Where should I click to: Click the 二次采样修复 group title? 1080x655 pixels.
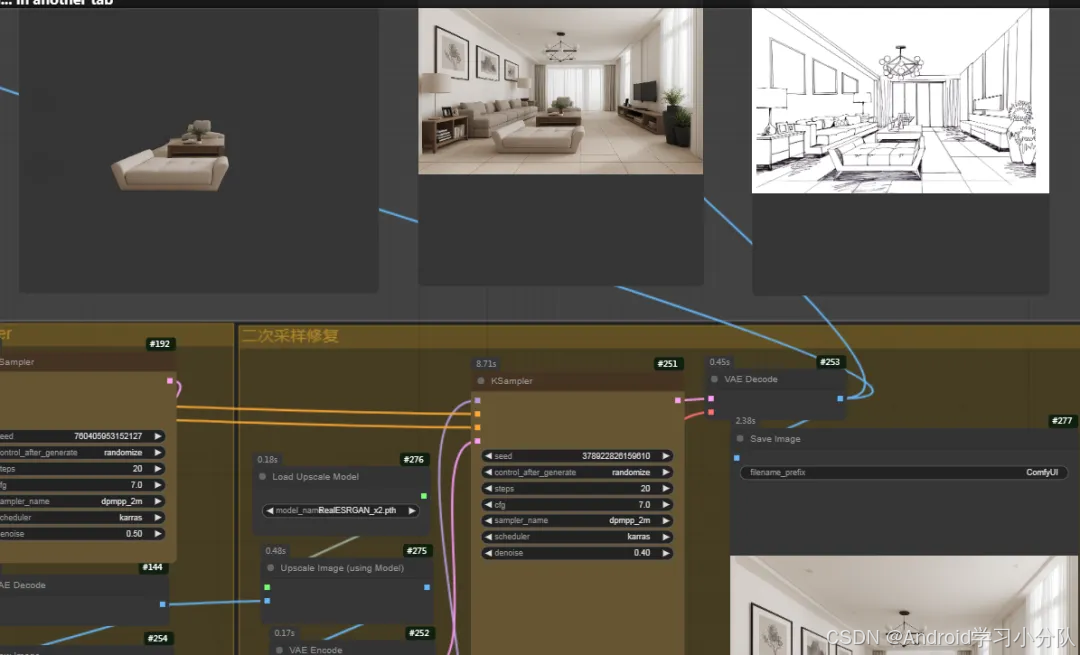(290, 336)
